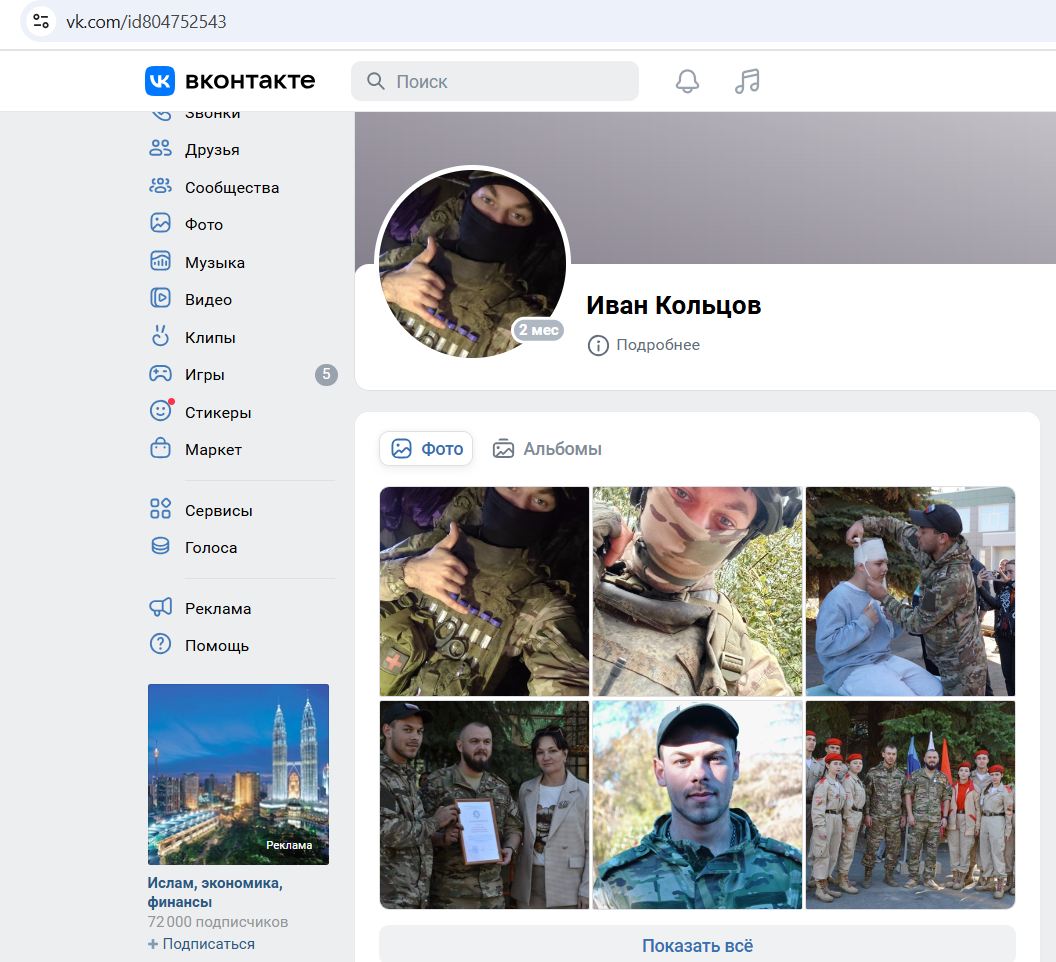The width and height of the screenshot is (1056, 962).
Task: Click the Фото sidebar icon
Action: tap(160, 224)
